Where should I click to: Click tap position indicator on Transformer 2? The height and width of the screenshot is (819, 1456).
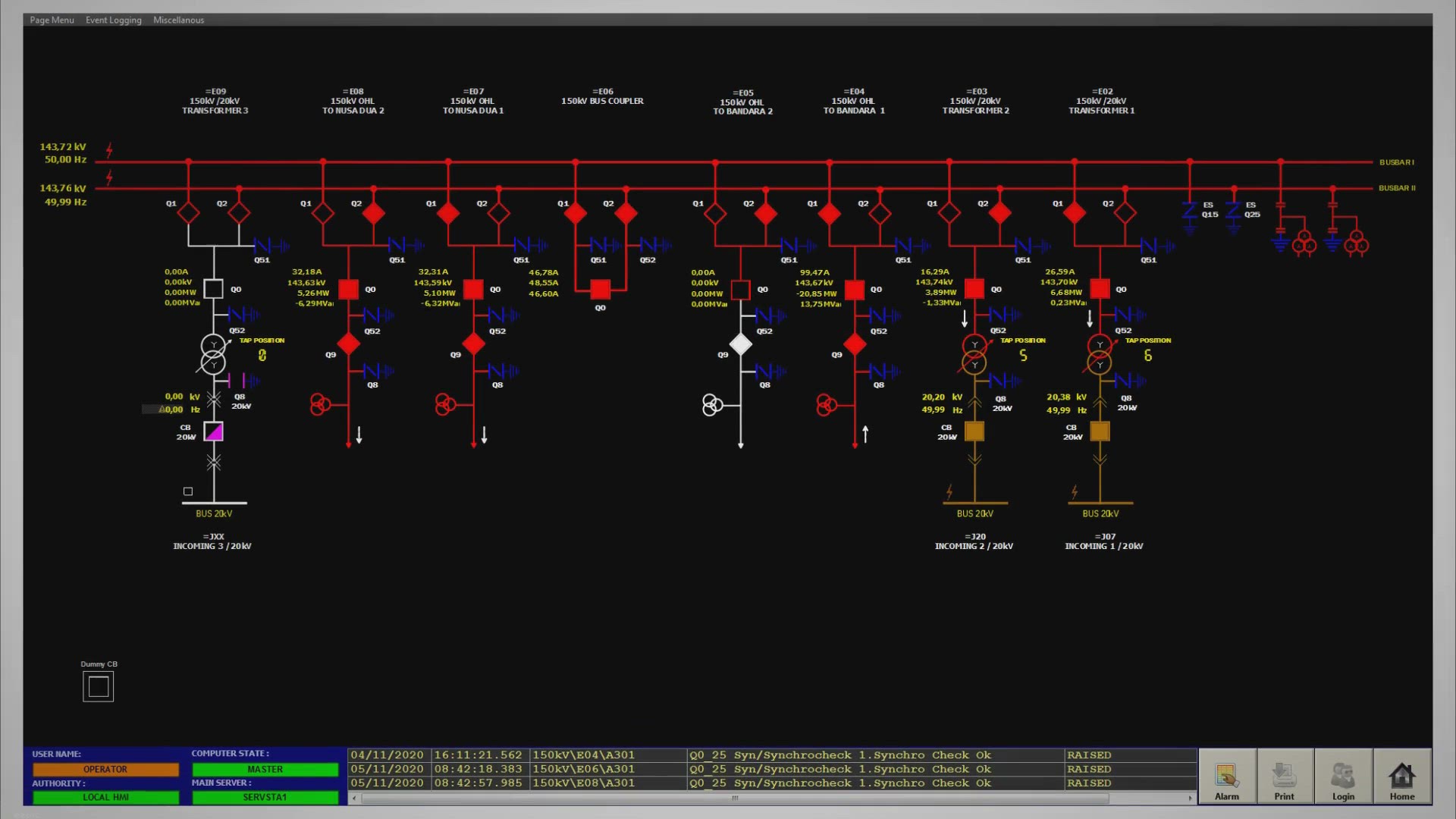(x=1023, y=353)
